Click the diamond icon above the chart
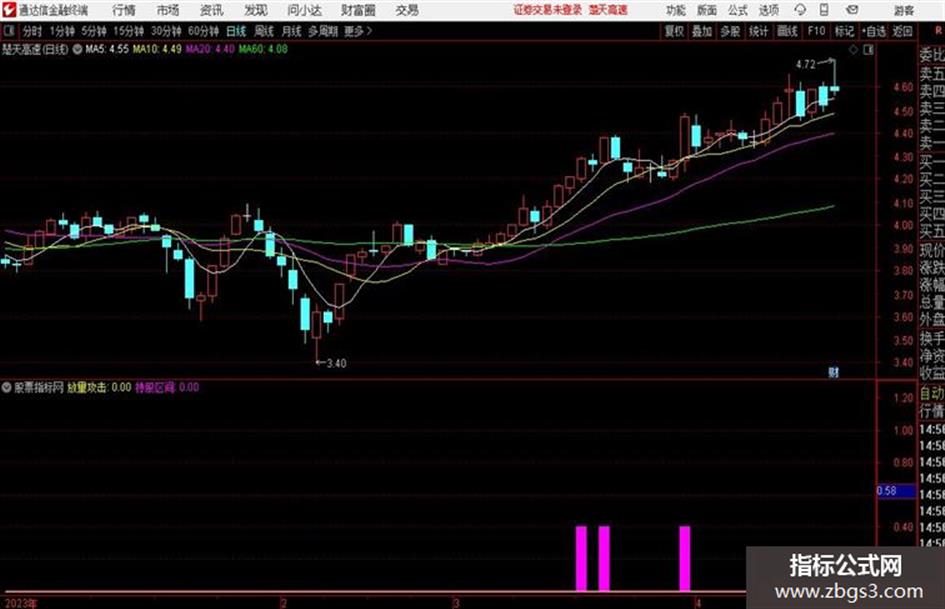Image resolution: width=945 pixels, height=609 pixels. [x=853, y=51]
